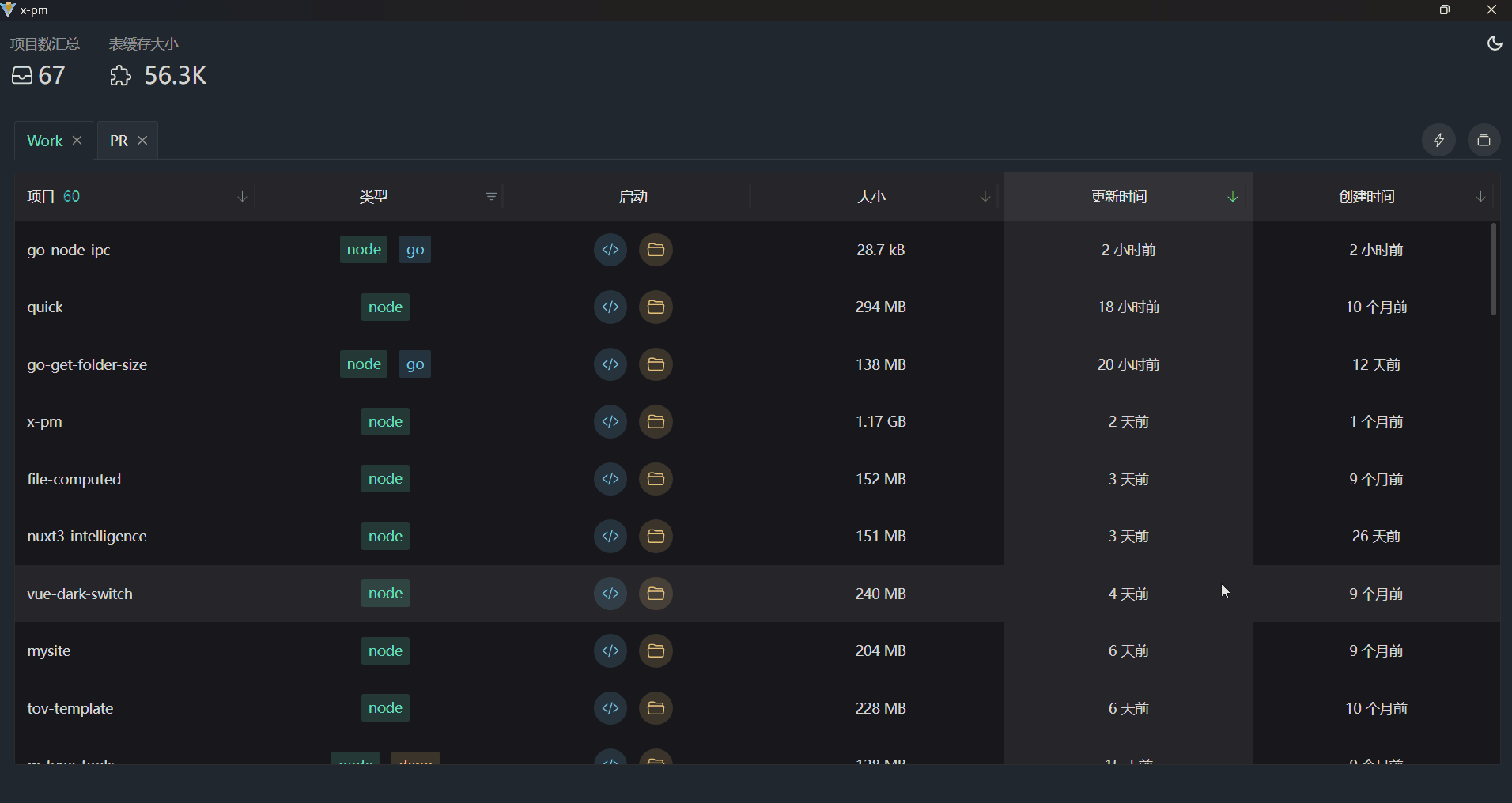Viewport: 1512px width, 803px height.
Task: Close the PR tab
Action: point(142,140)
